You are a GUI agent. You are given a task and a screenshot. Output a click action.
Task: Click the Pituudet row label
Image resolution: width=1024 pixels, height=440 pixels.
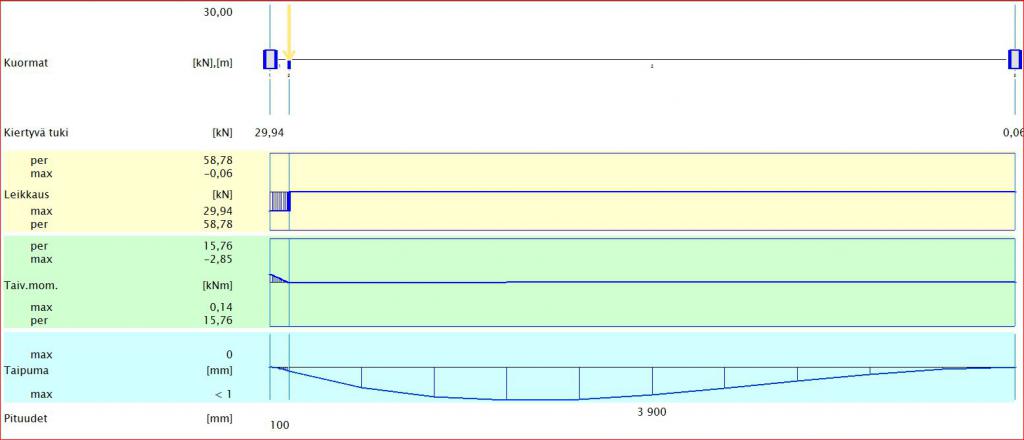pos(27,419)
